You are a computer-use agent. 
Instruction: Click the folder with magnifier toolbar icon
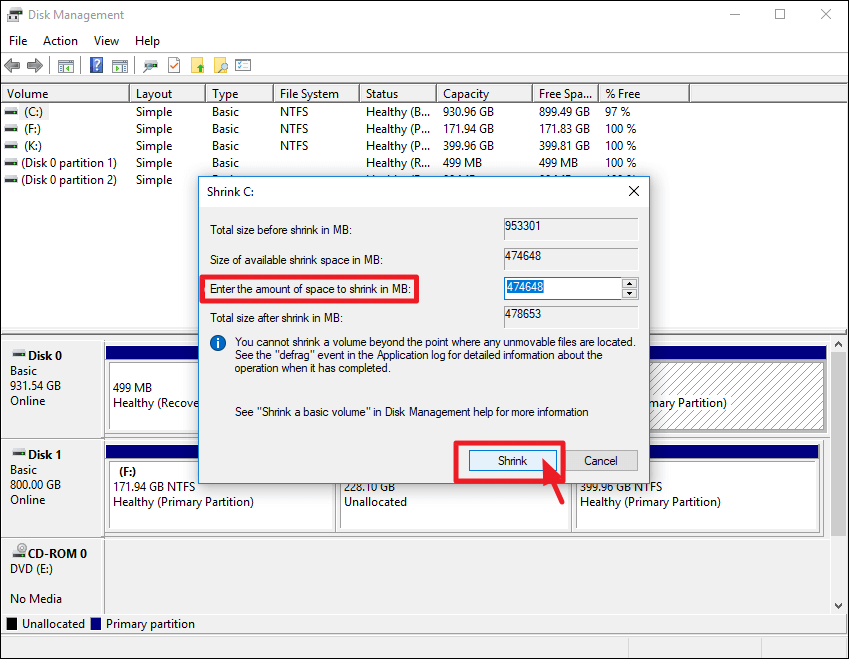click(x=221, y=66)
